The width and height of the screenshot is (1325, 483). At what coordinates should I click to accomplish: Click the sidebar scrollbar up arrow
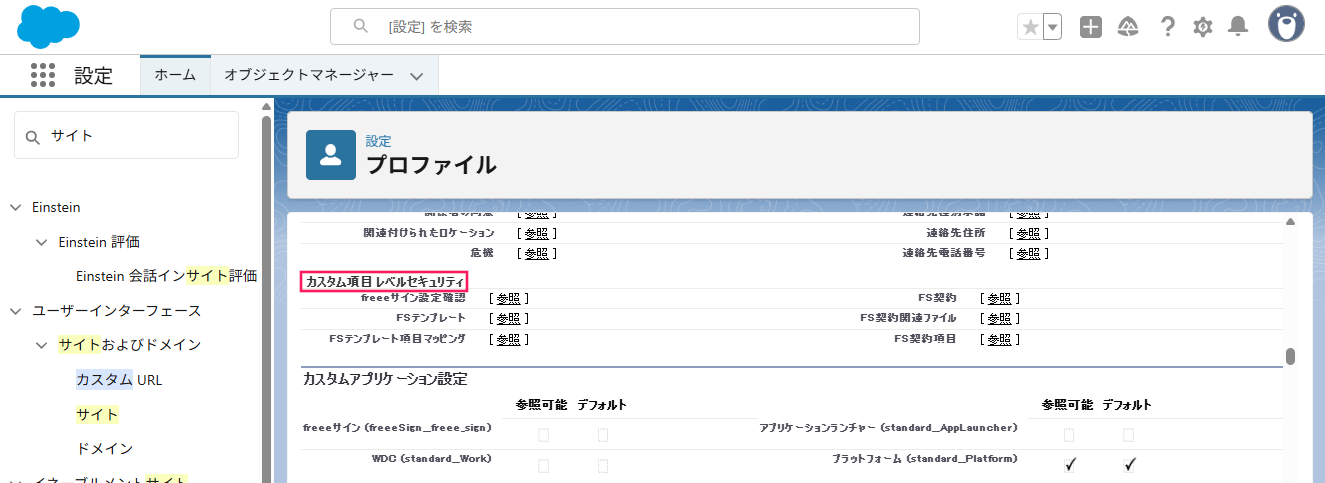266,106
